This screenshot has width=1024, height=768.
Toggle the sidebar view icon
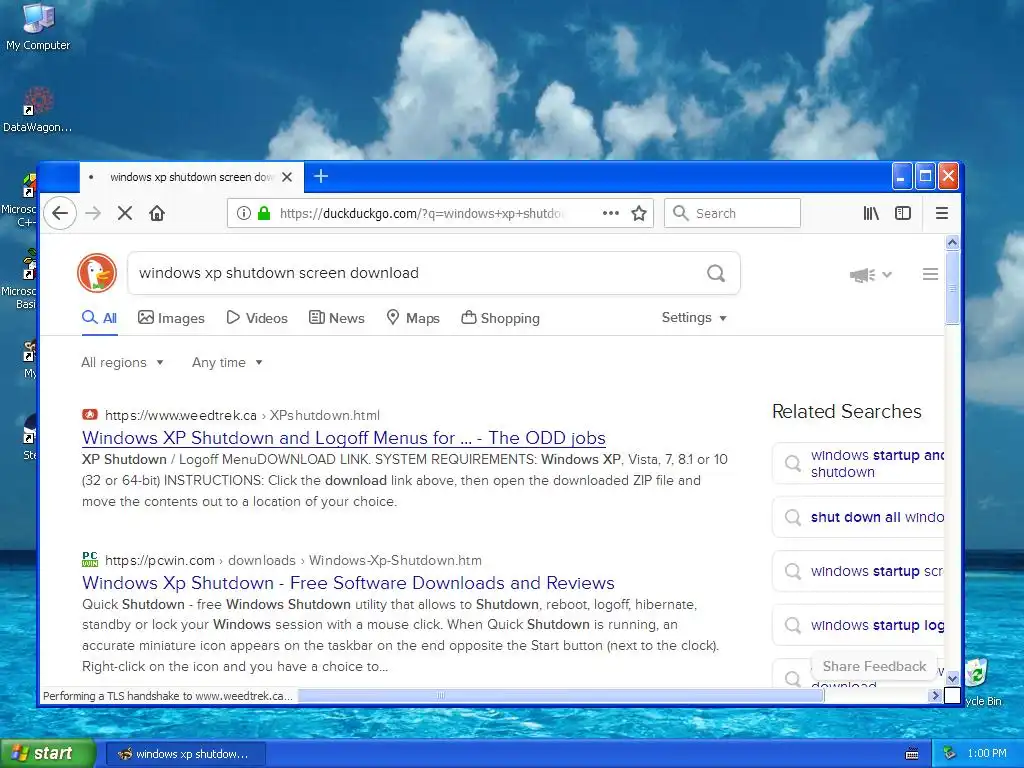click(x=903, y=213)
